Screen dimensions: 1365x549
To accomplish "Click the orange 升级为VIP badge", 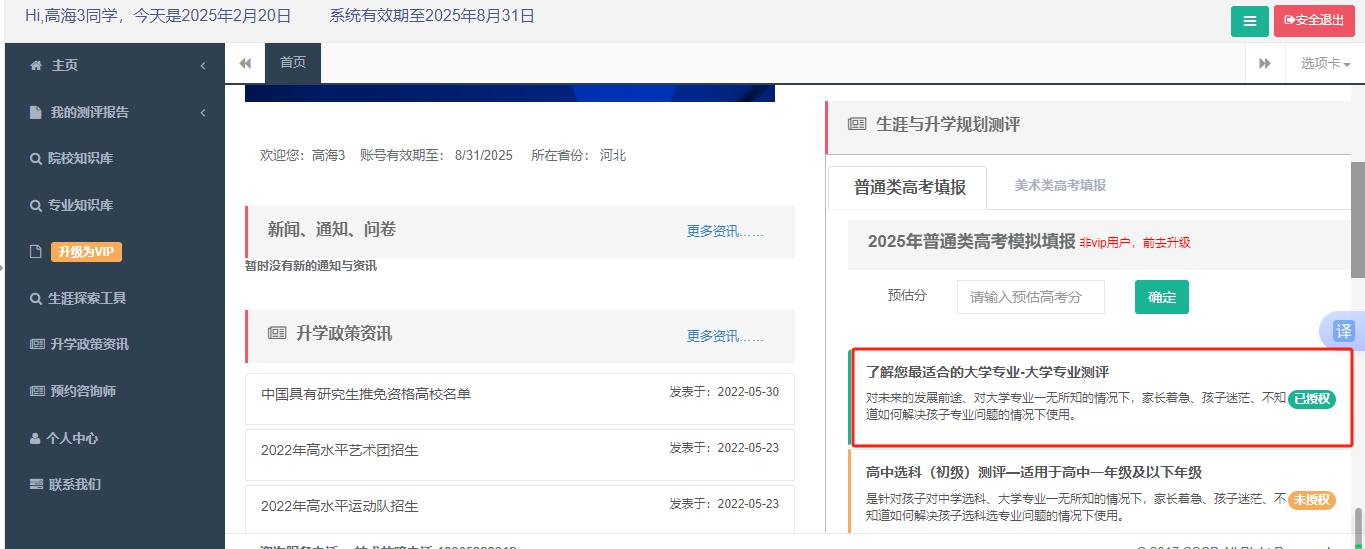I will pyautogui.click(x=86, y=252).
